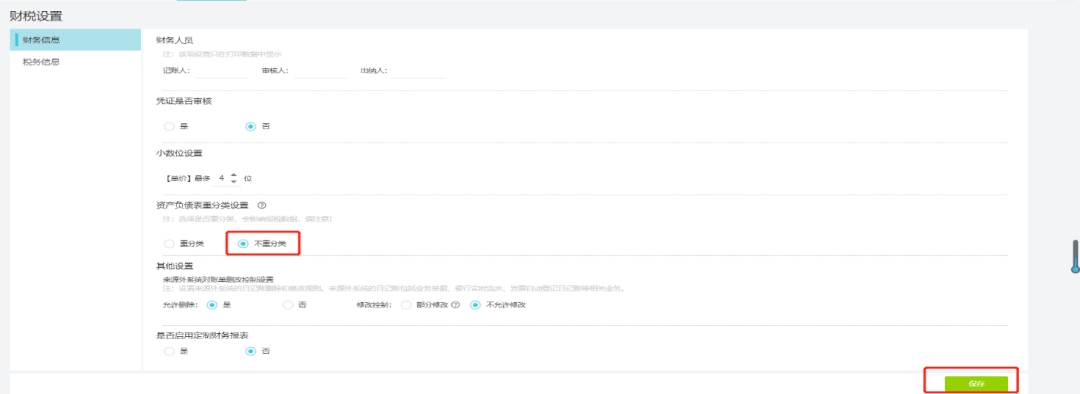Decrease the 单价 decimal places with the down arrow
The height and width of the screenshot is (394, 1080).
pyautogui.click(x=233, y=181)
